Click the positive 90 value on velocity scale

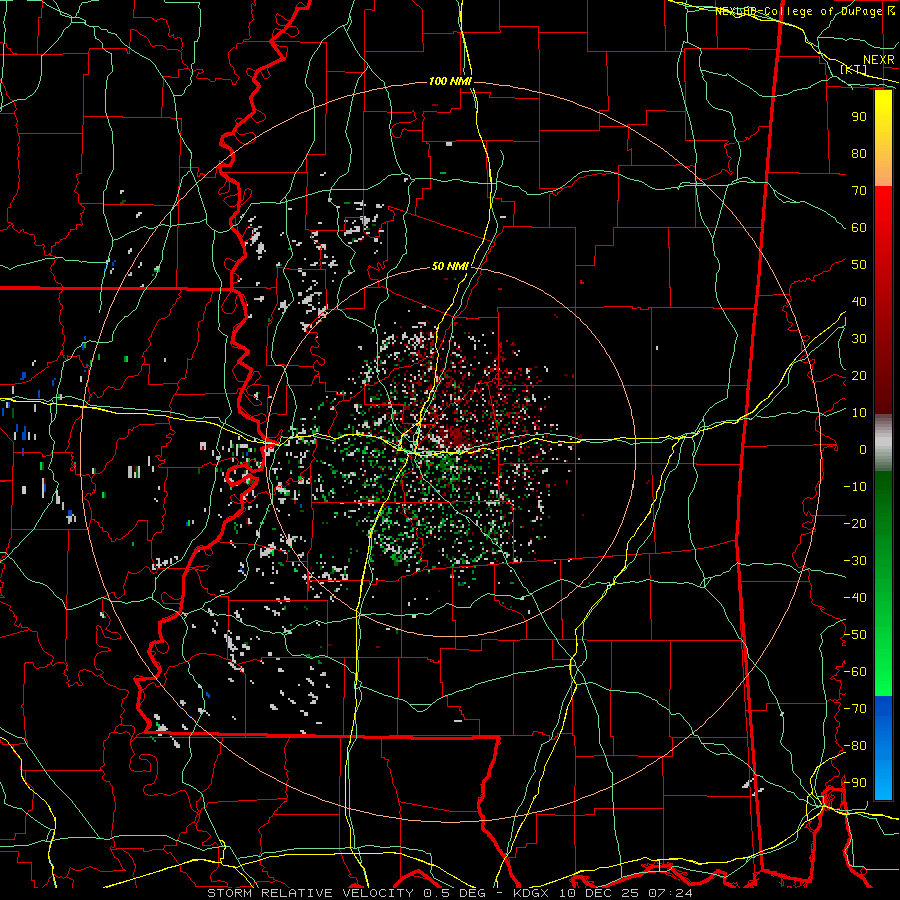(859, 117)
